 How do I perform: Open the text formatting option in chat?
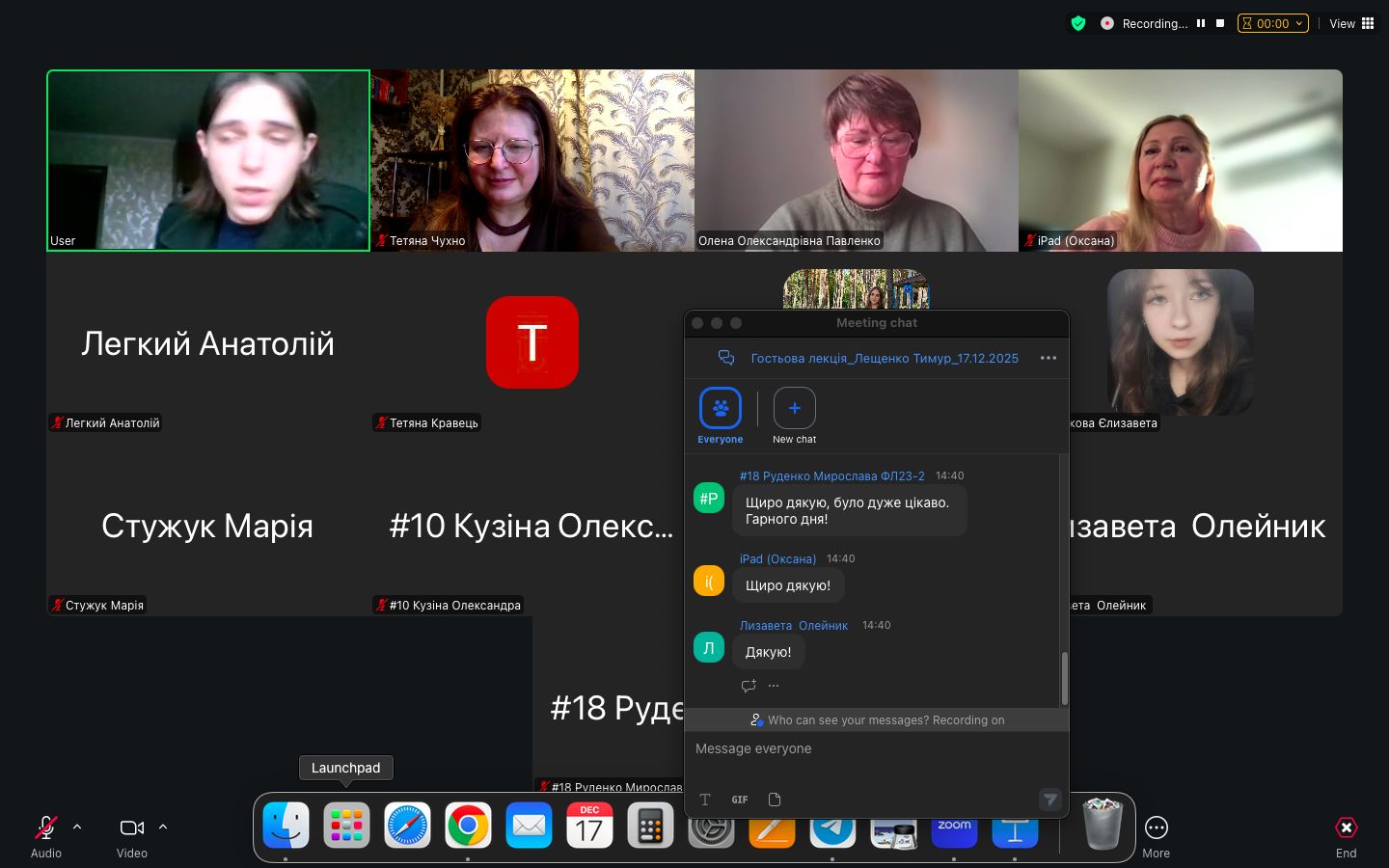705,800
